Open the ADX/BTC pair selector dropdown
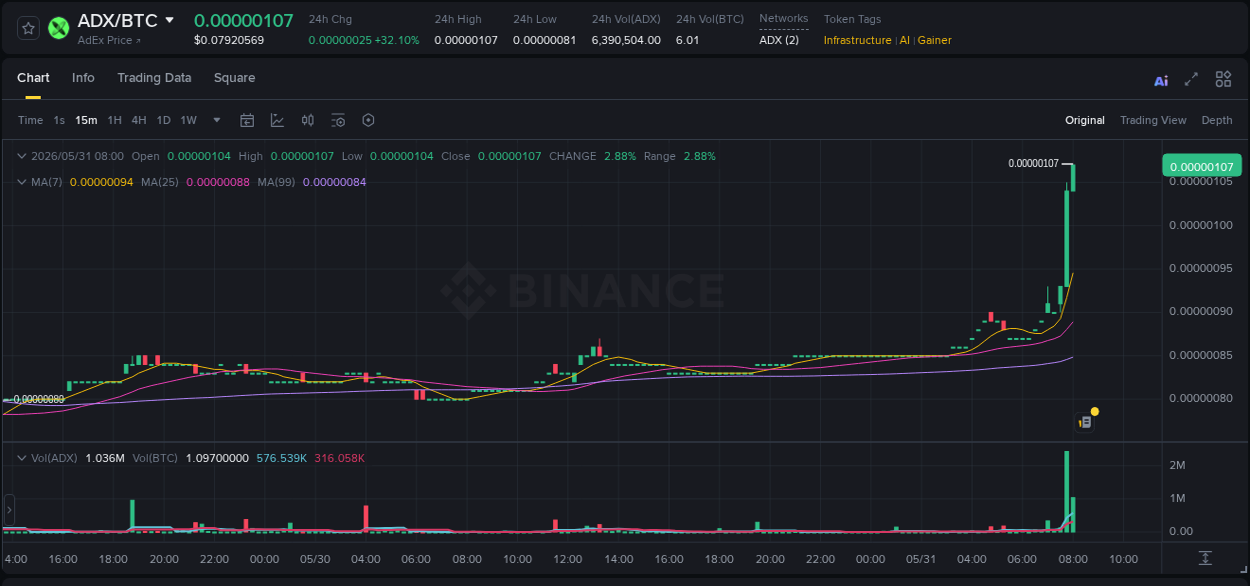Screen dimensions: 1250x586 [169, 20]
